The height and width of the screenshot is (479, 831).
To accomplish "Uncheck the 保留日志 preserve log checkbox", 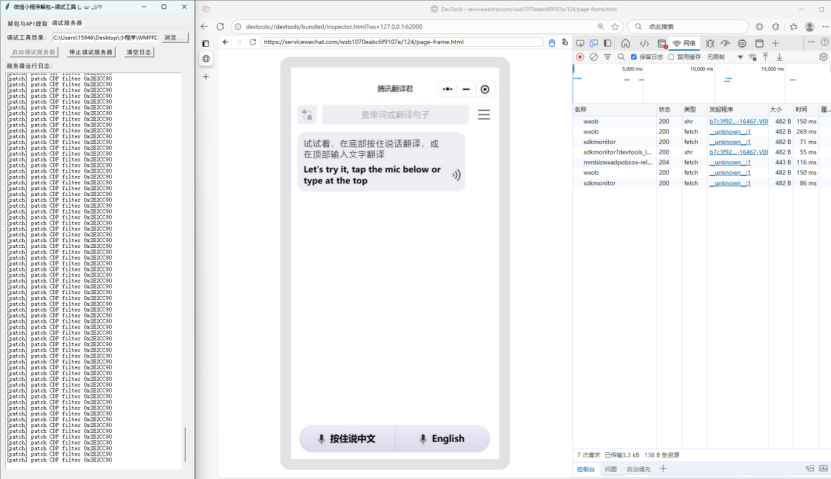I will [x=634, y=57].
